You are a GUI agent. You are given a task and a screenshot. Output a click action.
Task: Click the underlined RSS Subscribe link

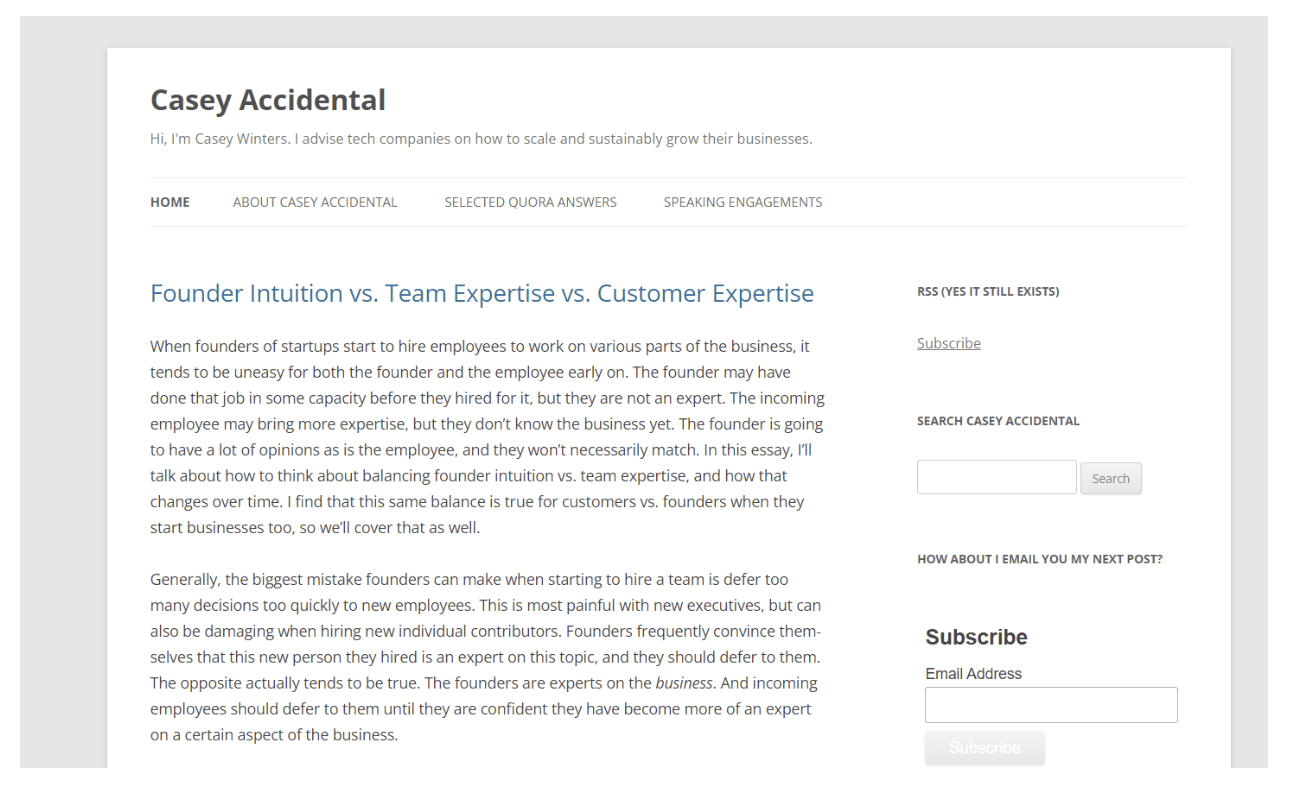948,343
